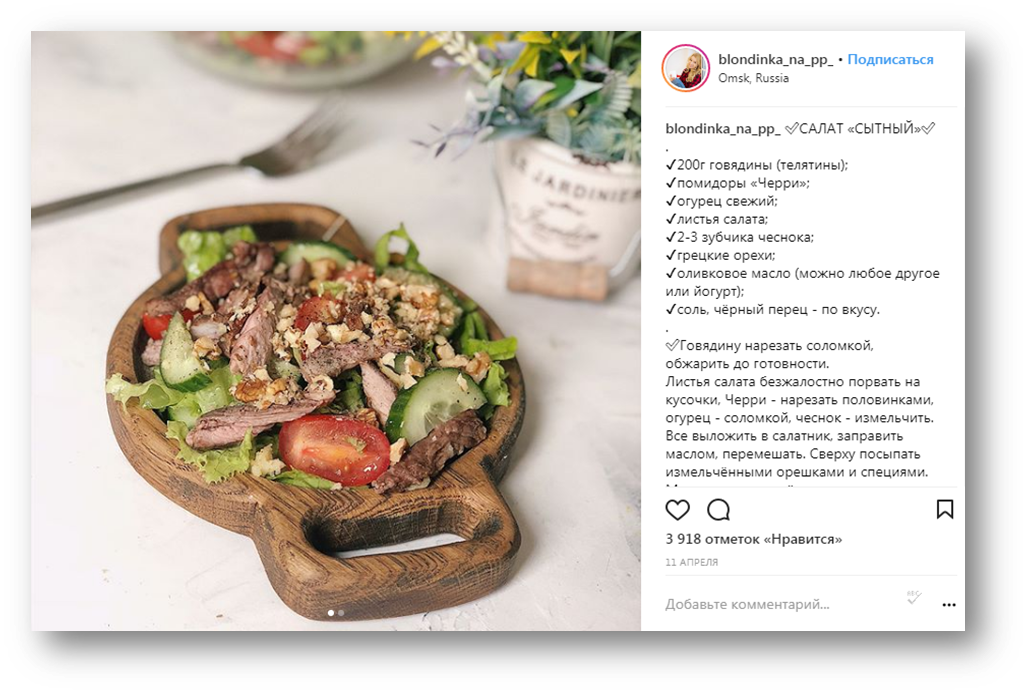Follow the account via Подписаться
The height and width of the screenshot is (693, 1028).
[890, 60]
